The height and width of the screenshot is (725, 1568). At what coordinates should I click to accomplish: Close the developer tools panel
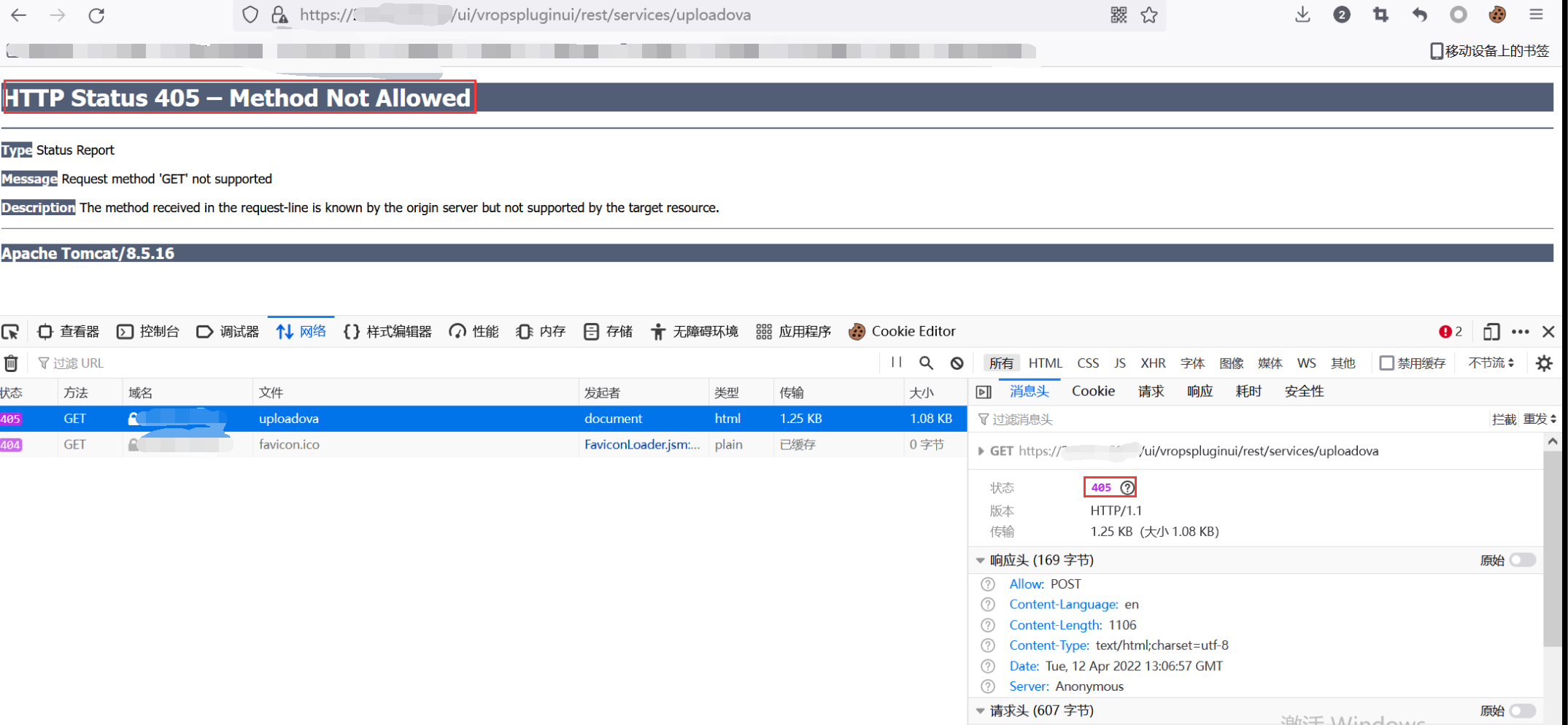1548,332
